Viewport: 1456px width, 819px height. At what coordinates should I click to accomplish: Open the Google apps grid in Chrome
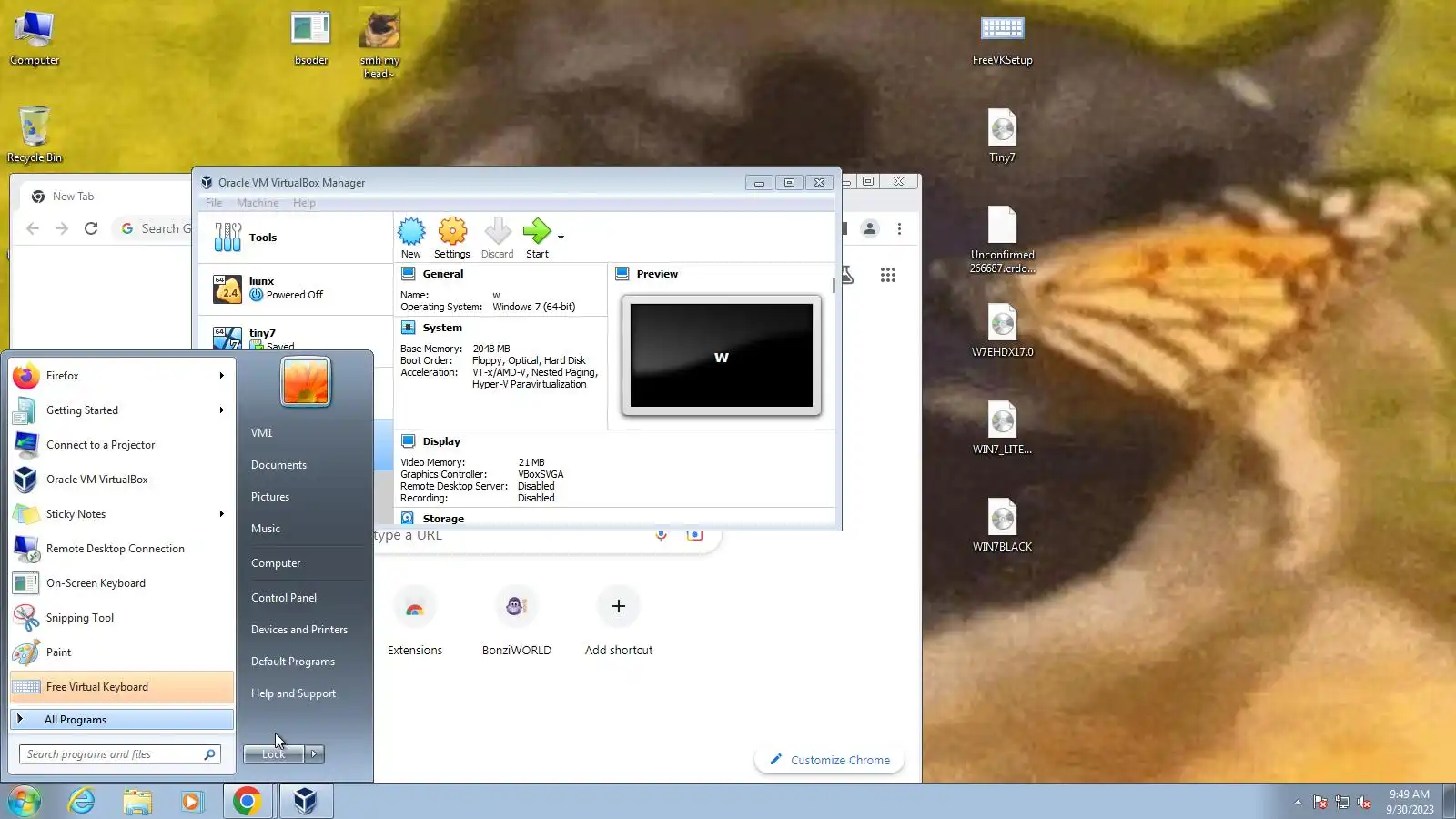888,275
